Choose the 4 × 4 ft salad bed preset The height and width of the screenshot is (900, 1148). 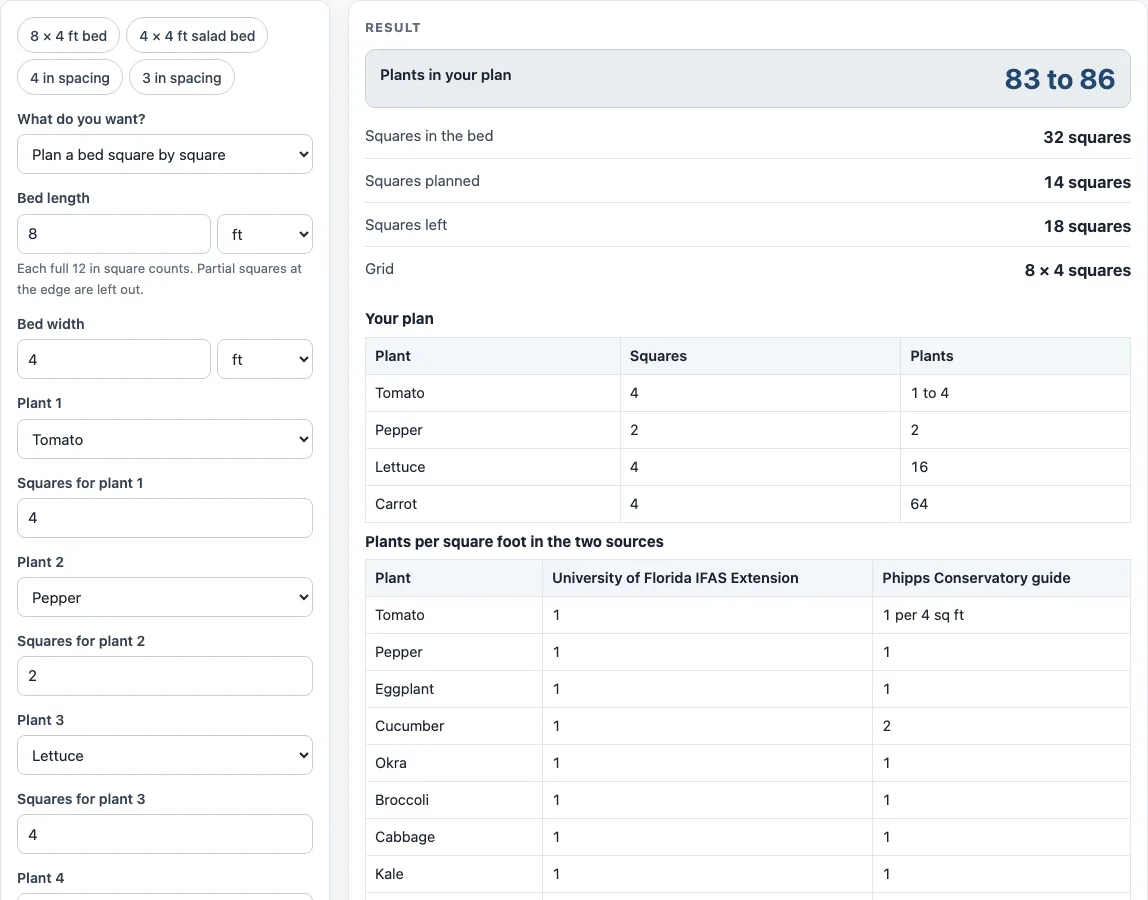coord(197,36)
